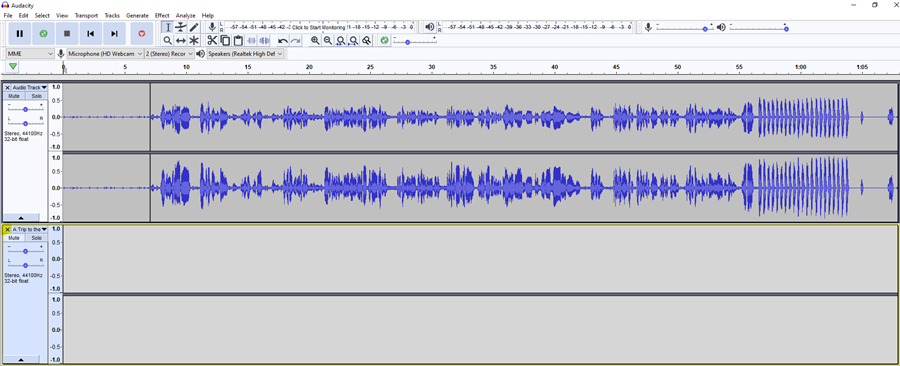Screen dimensions: 900x366
Task: Redo the last undone action
Action: (296, 40)
